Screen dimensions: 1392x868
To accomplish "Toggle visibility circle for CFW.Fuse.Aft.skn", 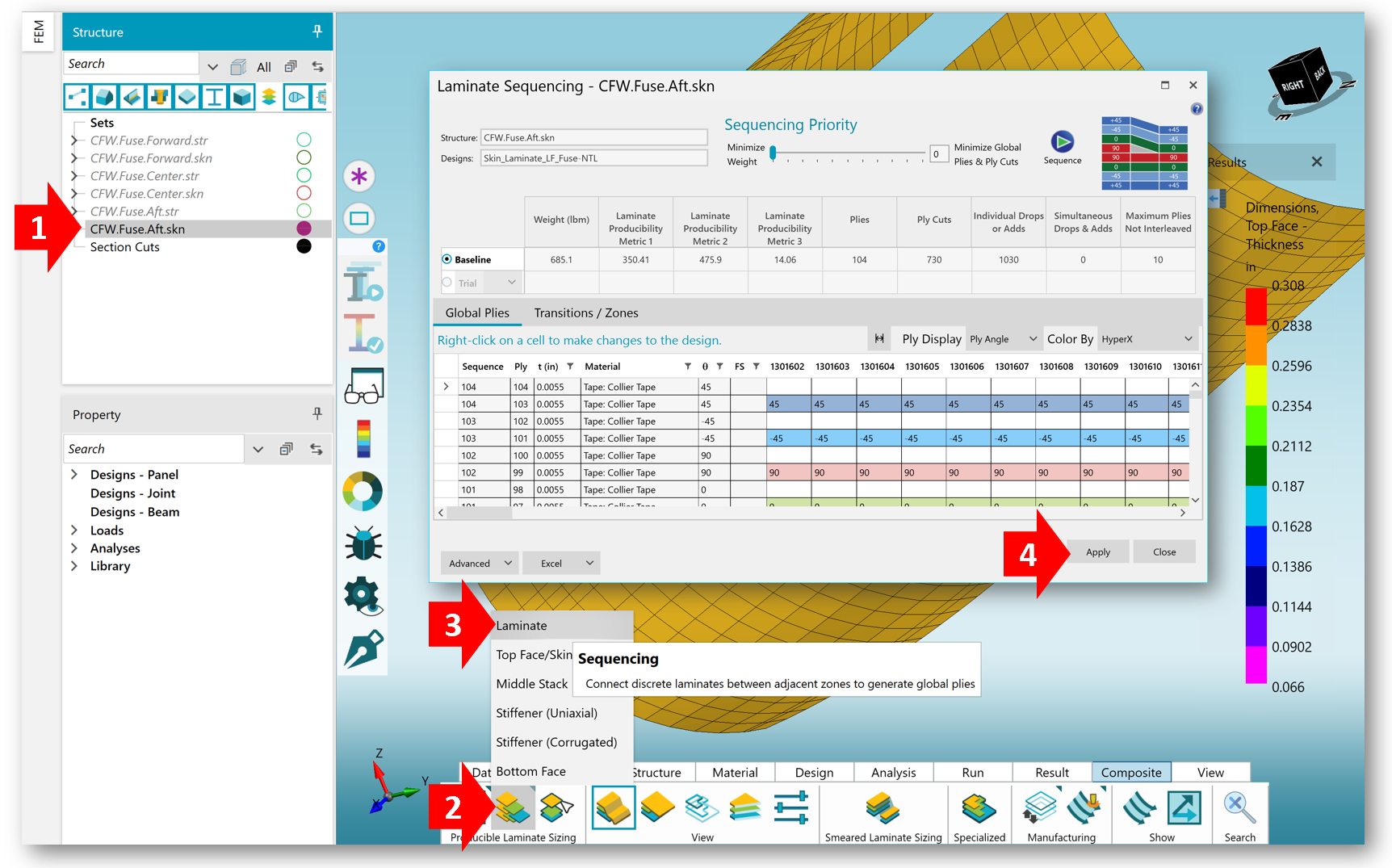I will click(304, 229).
